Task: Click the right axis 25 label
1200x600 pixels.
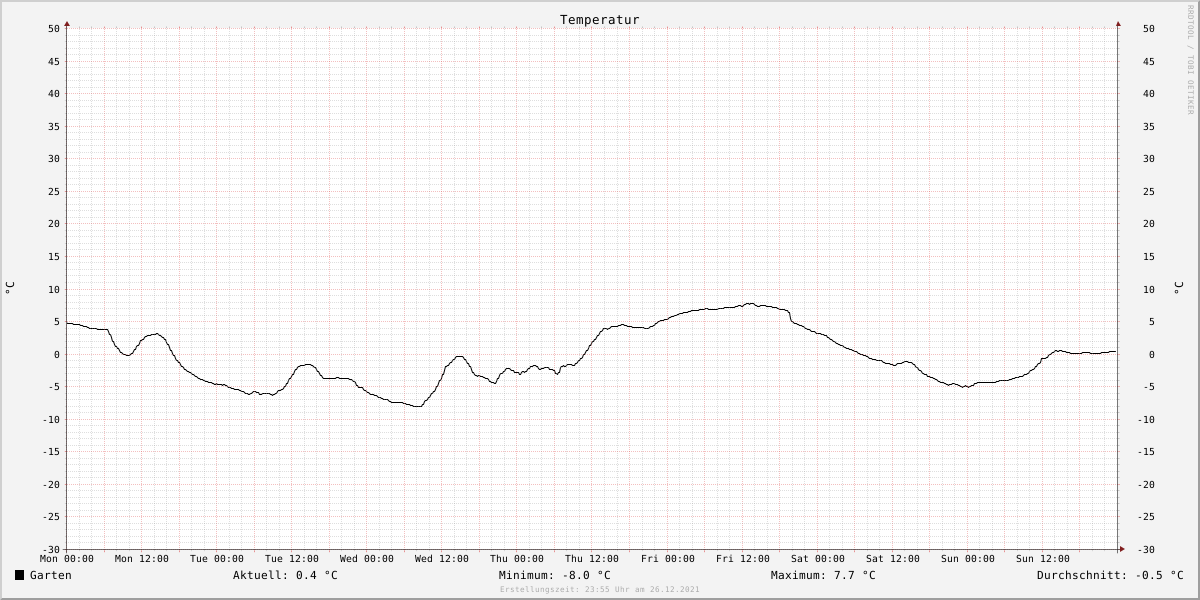Action: (1149, 191)
